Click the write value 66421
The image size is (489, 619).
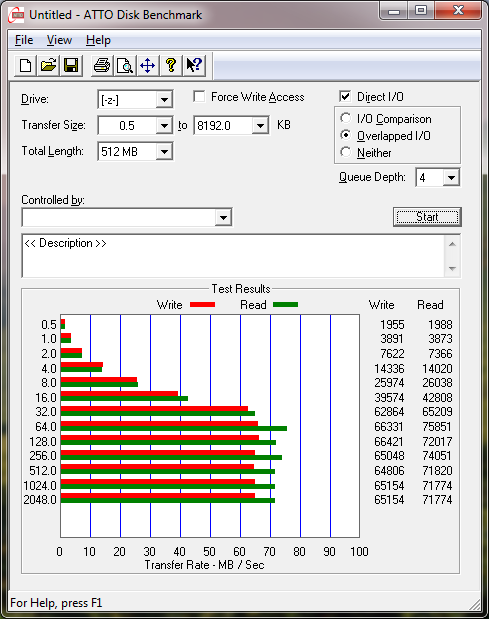pyautogui.click(x=389, y=441)
